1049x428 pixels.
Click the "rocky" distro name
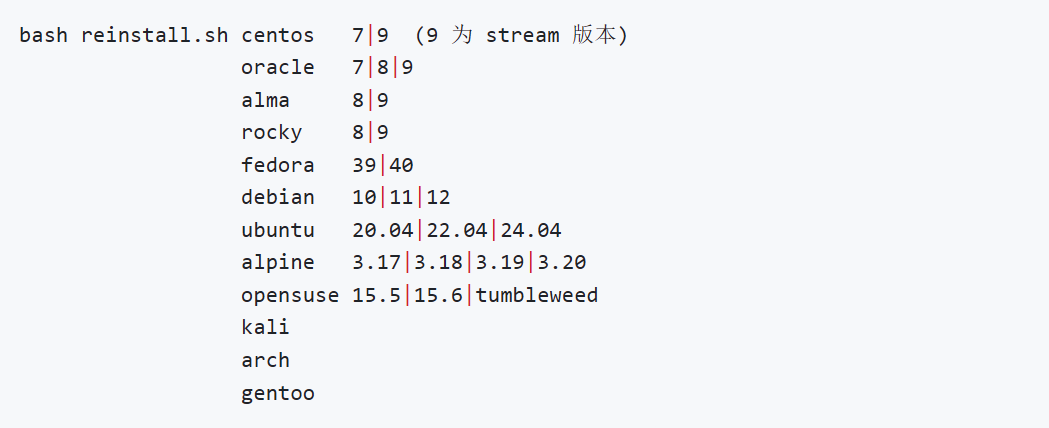[x=272, y=133]
